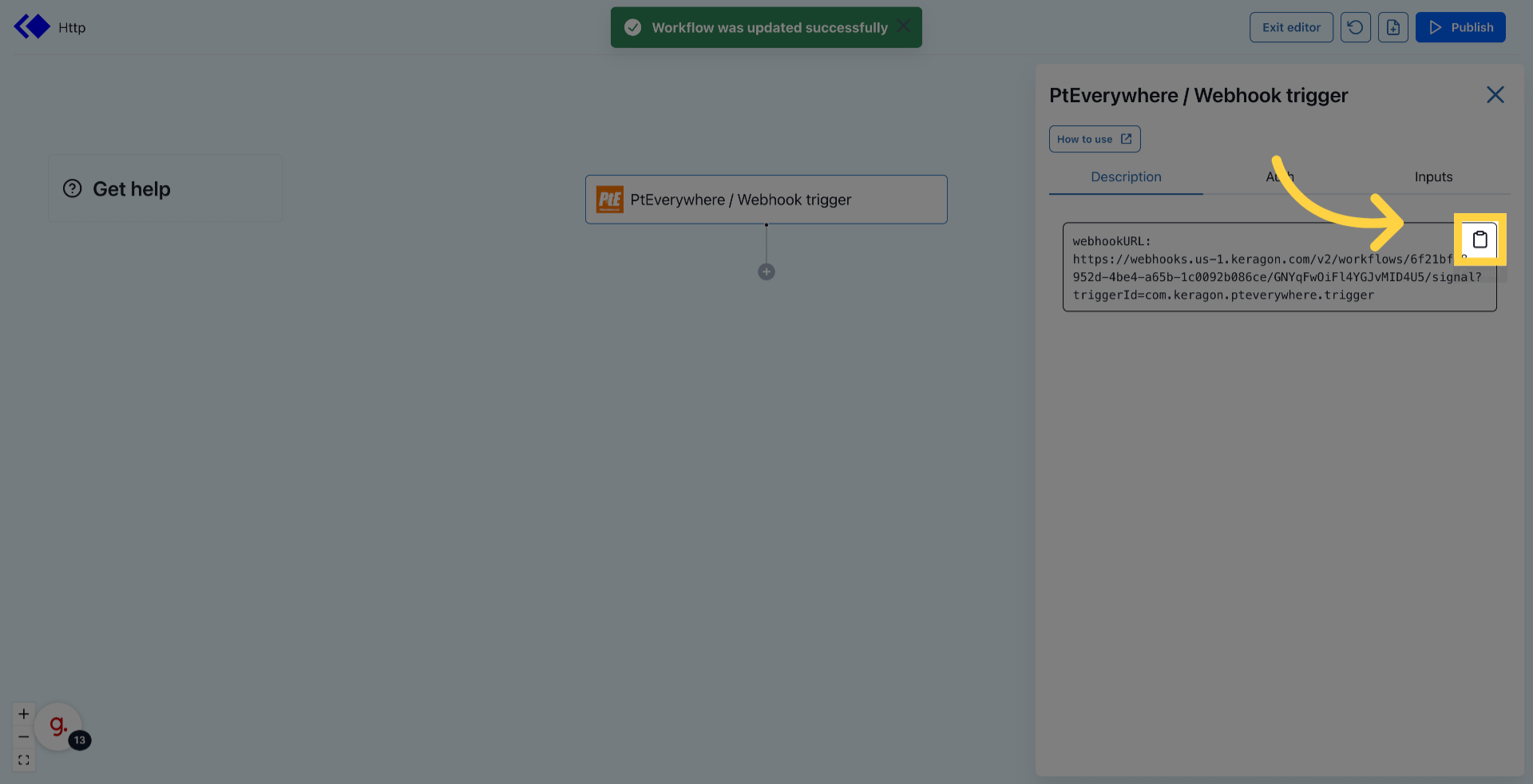Open the How to use link
Viewport: 1533px width, 784px height.
pos(1095,139)
